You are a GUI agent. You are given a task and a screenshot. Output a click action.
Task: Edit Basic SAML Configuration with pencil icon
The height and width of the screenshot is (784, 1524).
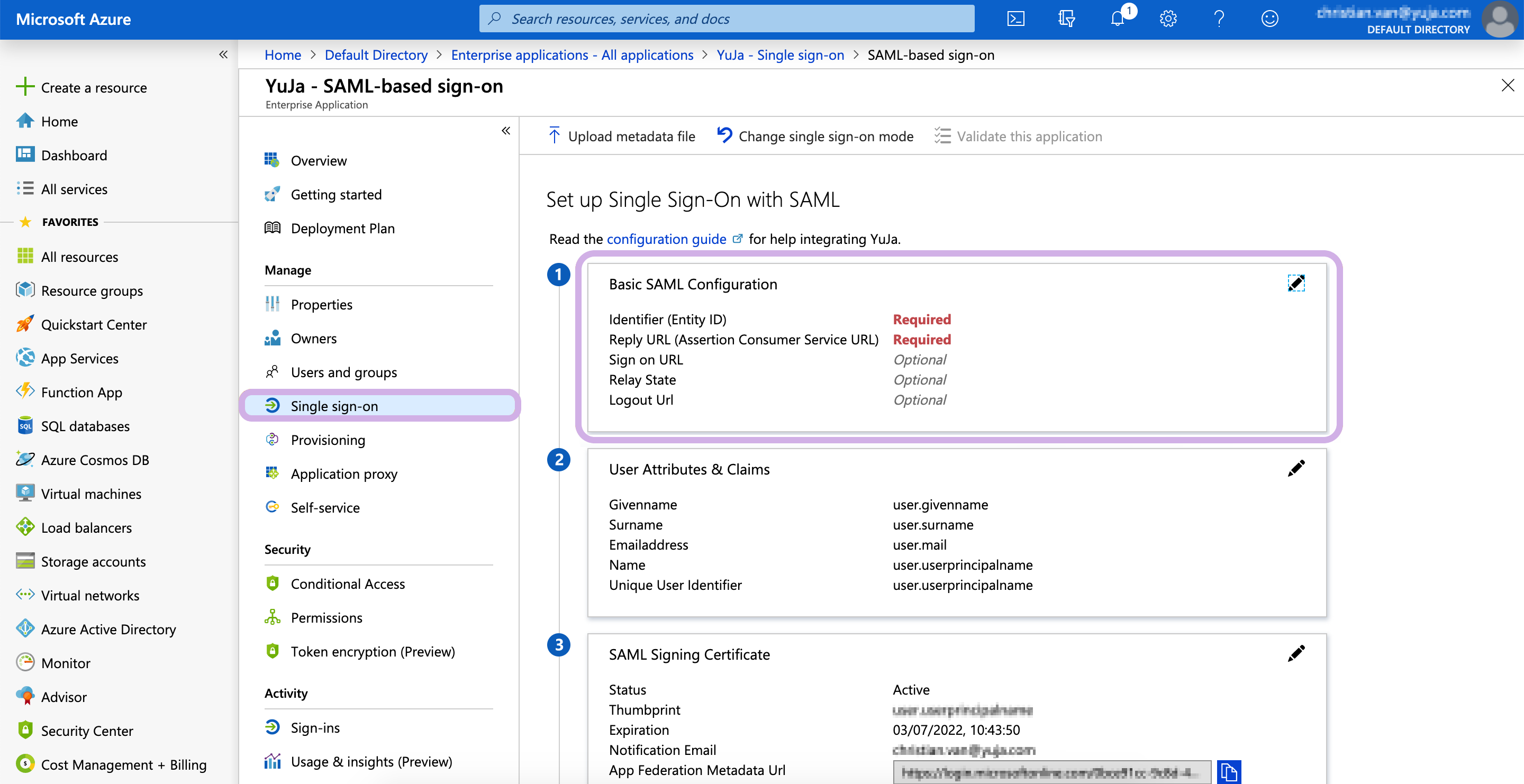(x=1295, y=283)
